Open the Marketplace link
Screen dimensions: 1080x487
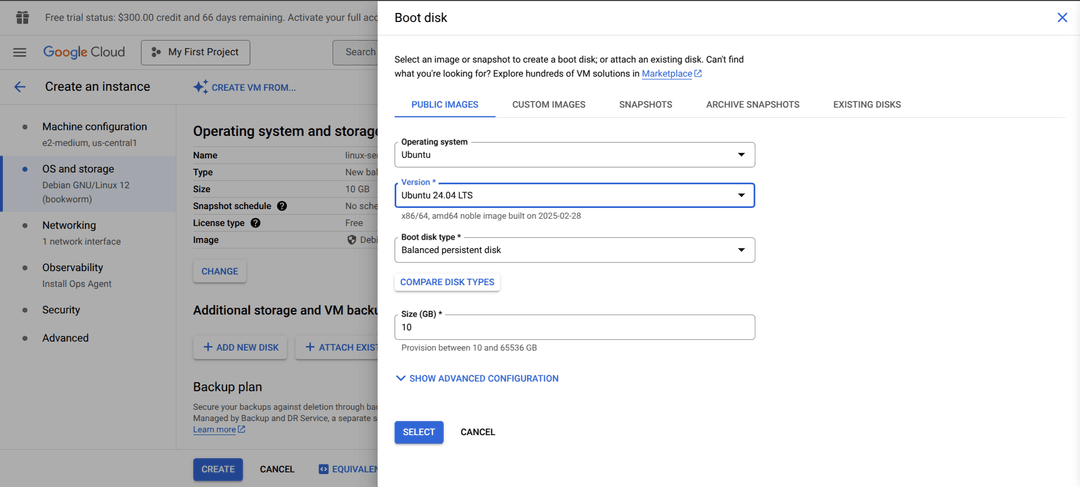(x=672, y=73)
